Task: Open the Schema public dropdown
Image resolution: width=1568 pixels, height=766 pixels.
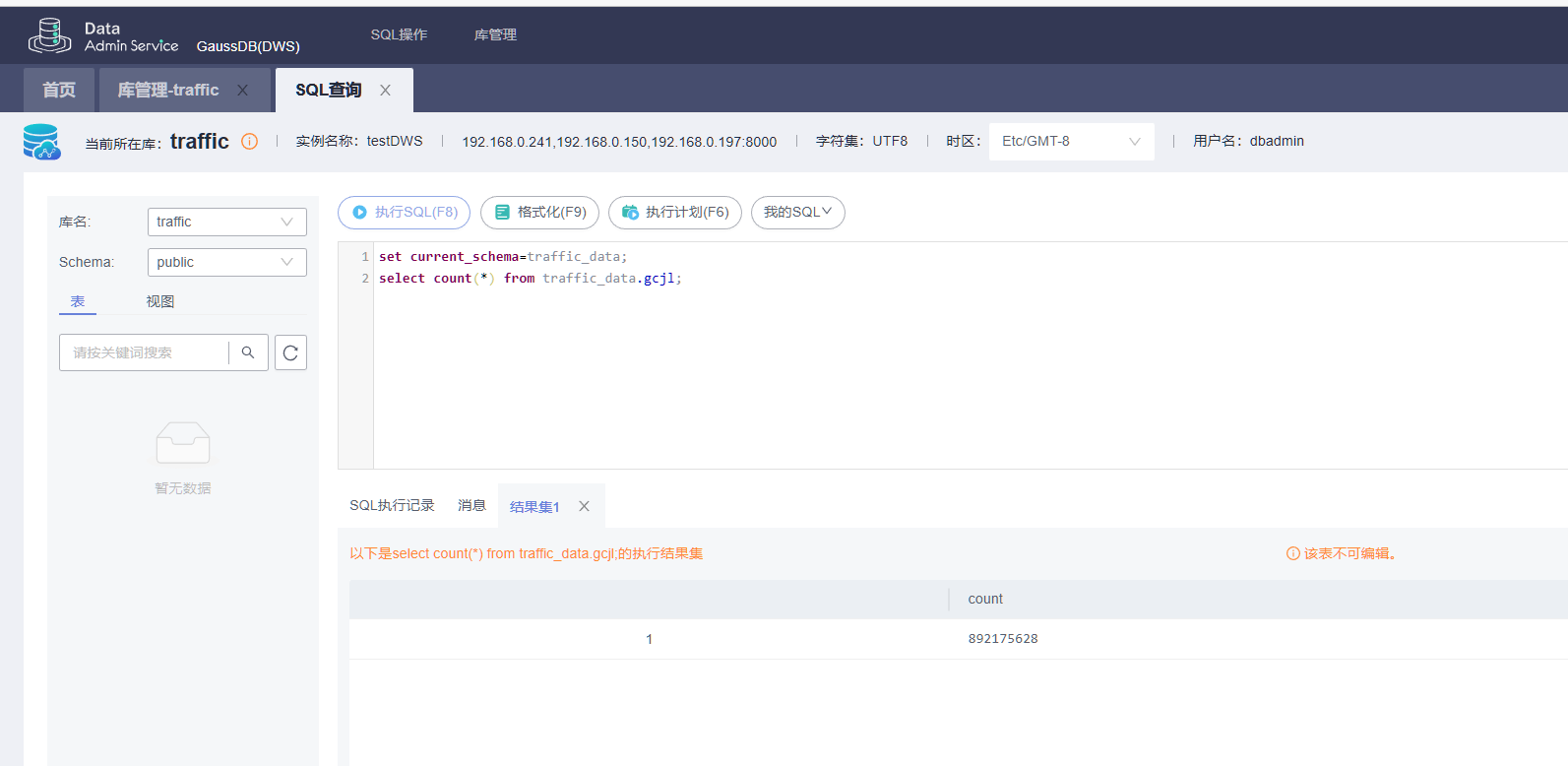Action: tap(227, 262)
